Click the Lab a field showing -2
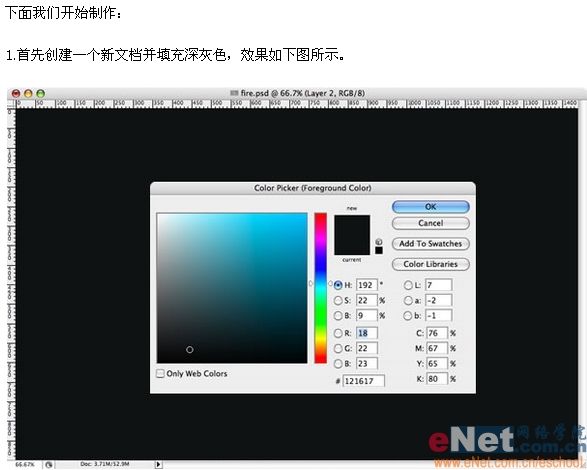The image size is (587, 470). pos(439,300)
